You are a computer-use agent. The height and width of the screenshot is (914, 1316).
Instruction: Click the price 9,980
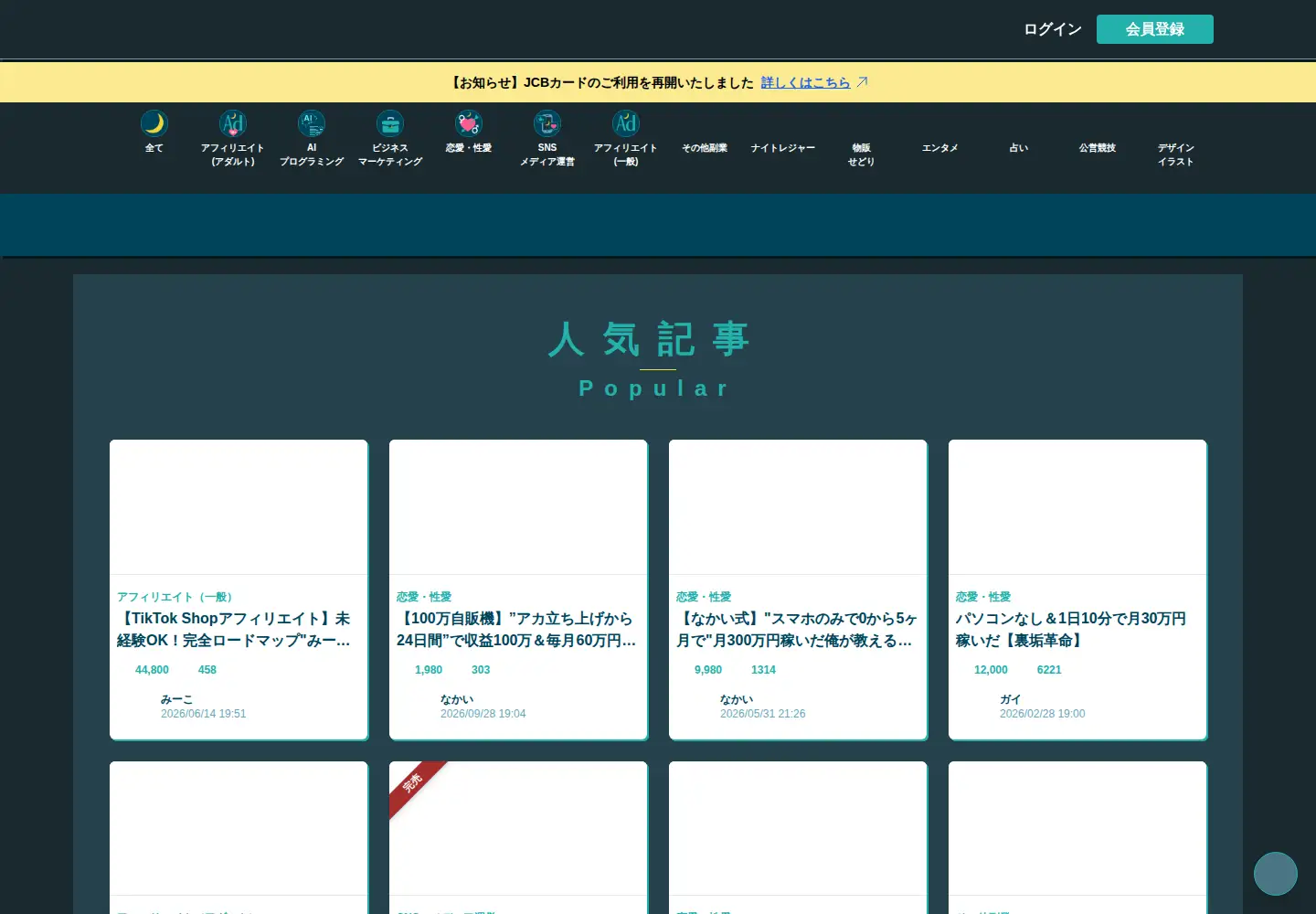point(708,670)
